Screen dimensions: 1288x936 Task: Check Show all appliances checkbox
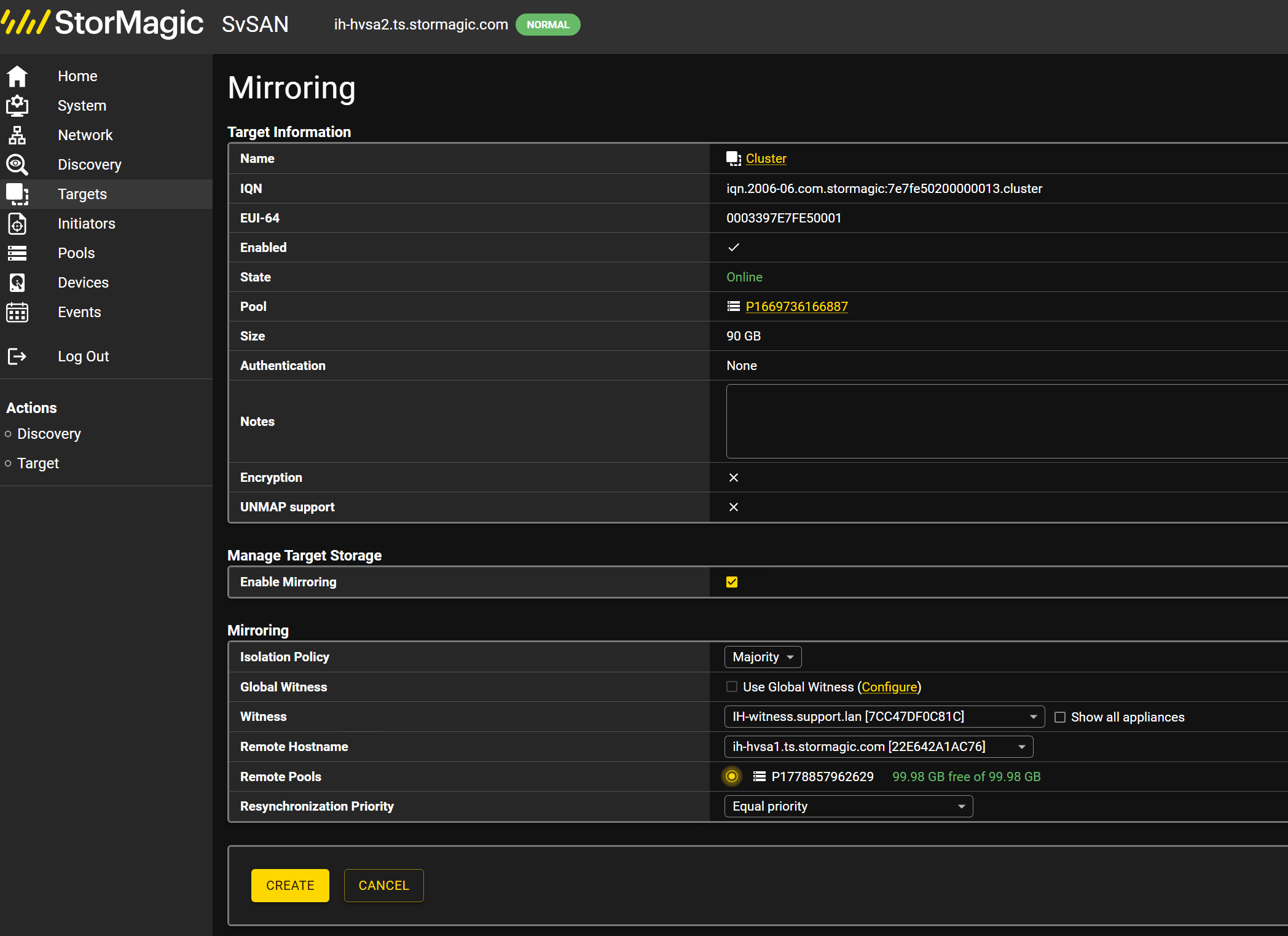click(x=1060, y=717)
